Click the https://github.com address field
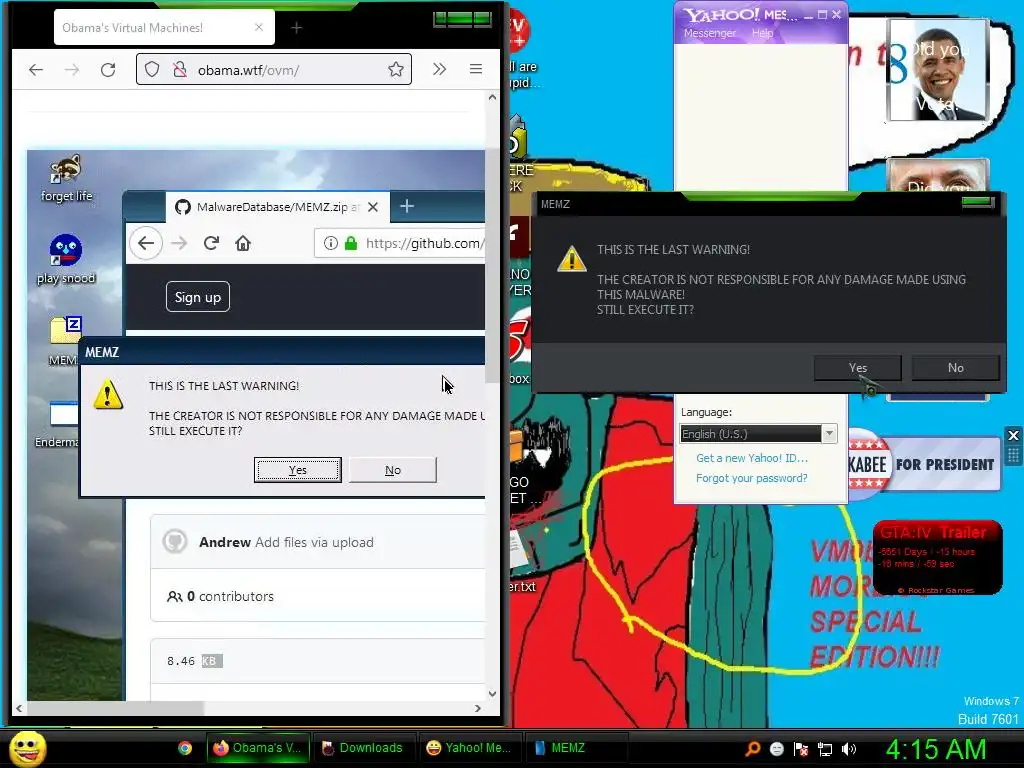This screenshot has height=768, width=1024. (x=400, y=244)
